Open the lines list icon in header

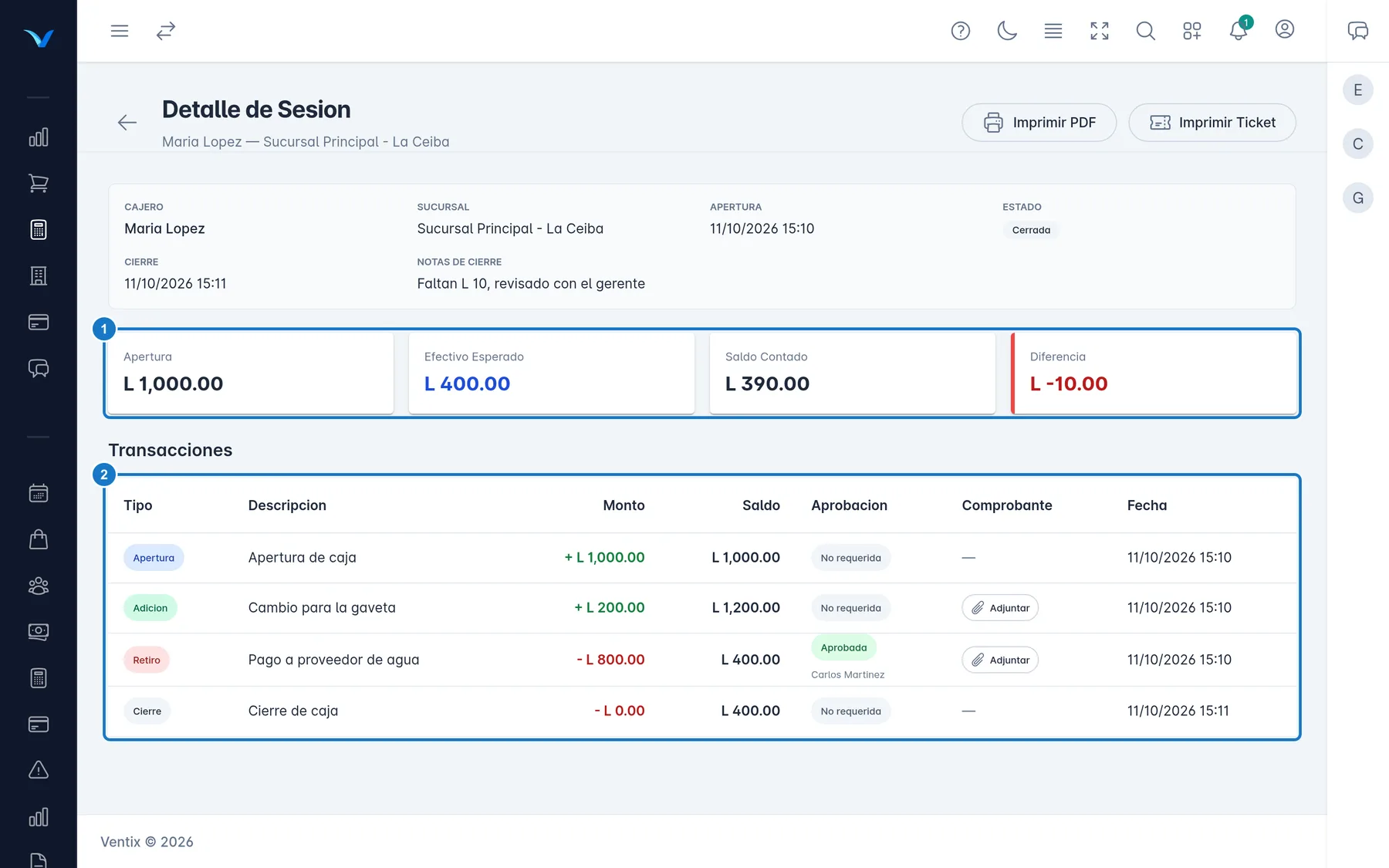point(1053,31)
